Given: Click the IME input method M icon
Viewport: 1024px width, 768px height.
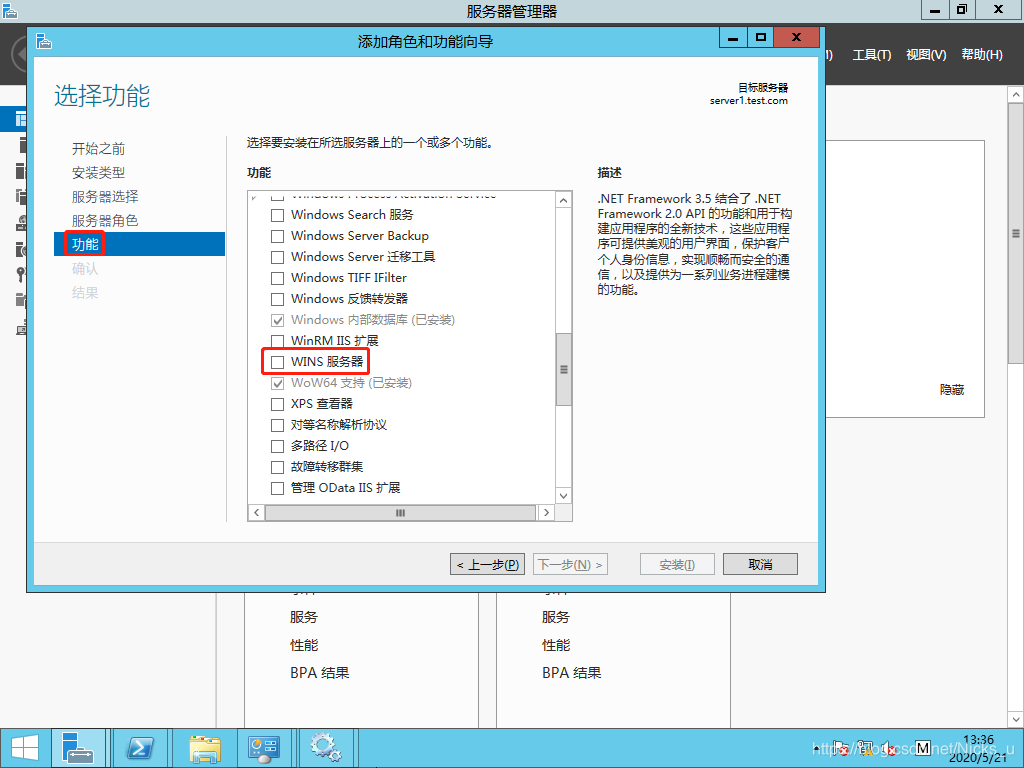Looking at the screenshot, I should point(923,748).
